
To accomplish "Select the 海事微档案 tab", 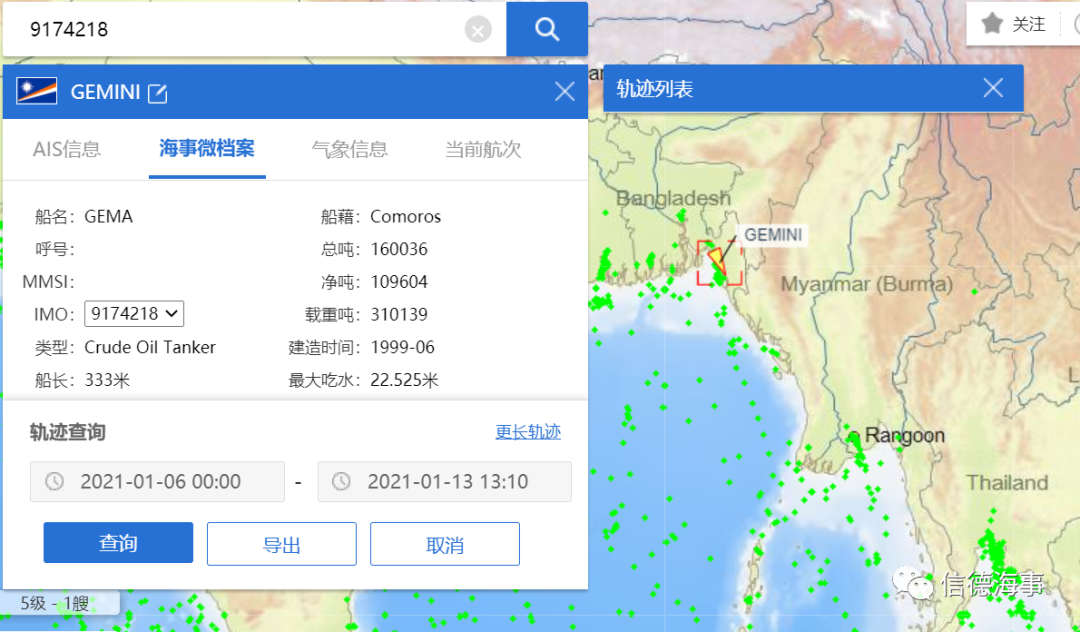I will [207, 149].
